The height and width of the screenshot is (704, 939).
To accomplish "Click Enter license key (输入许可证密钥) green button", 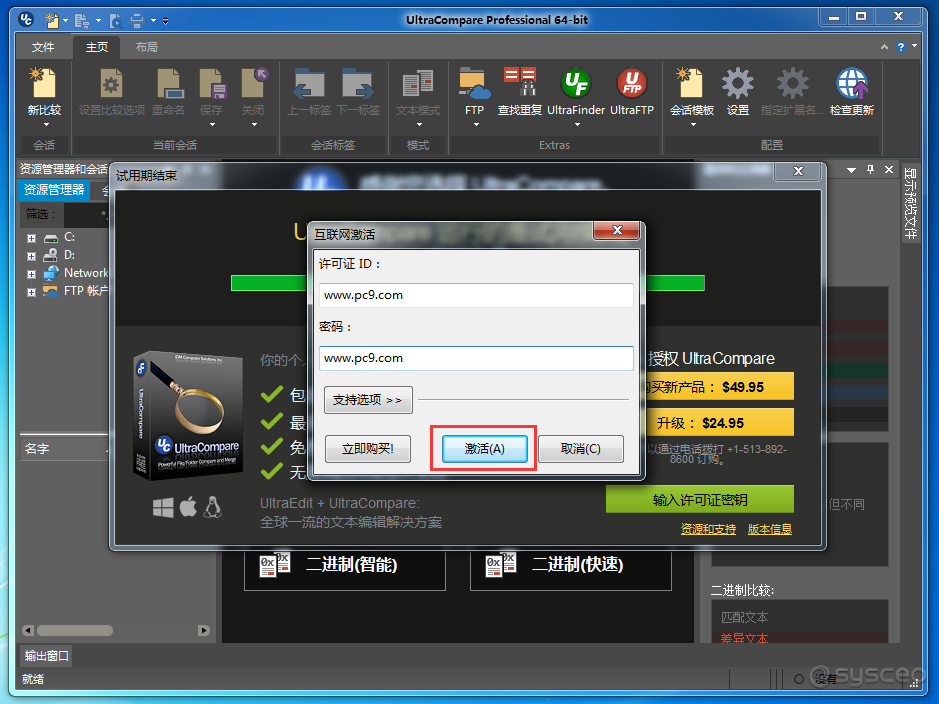I will [699, 499].
